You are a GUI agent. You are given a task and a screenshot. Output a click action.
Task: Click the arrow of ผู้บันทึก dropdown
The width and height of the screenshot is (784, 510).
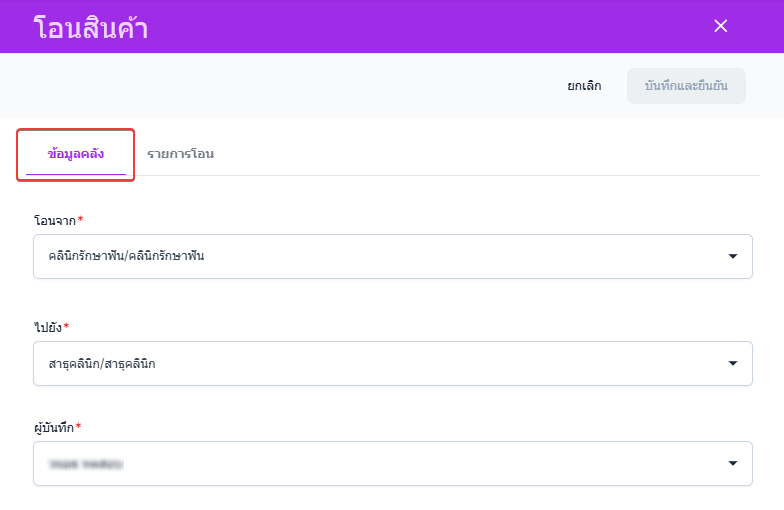[732, 464]
